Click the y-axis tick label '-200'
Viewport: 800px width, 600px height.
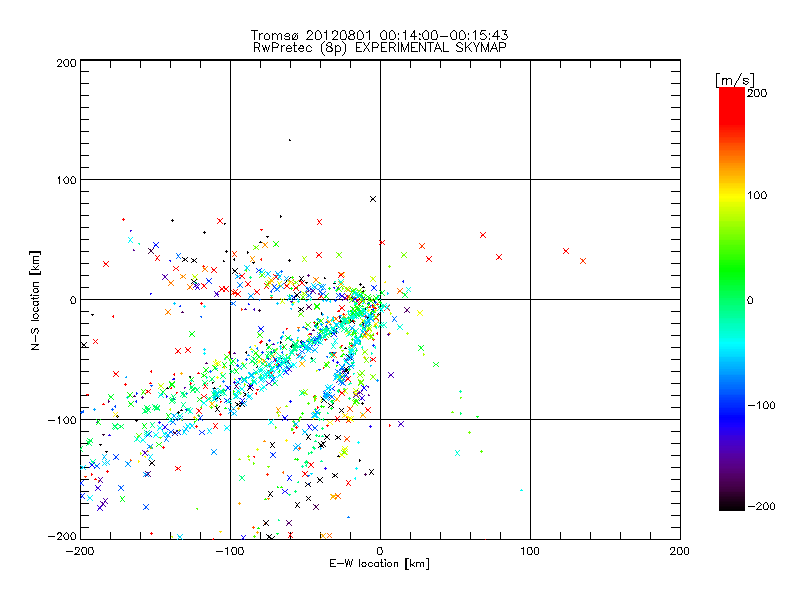[62, 536]
